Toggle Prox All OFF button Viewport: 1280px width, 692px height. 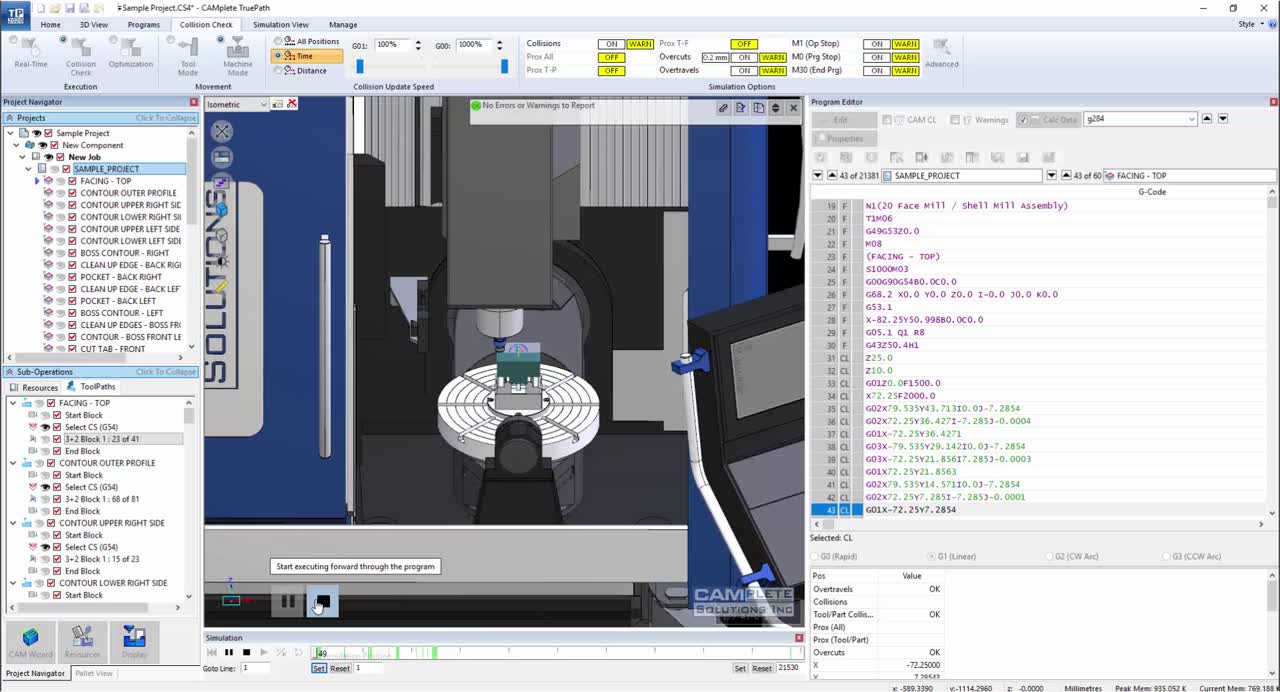click(612, 57)
